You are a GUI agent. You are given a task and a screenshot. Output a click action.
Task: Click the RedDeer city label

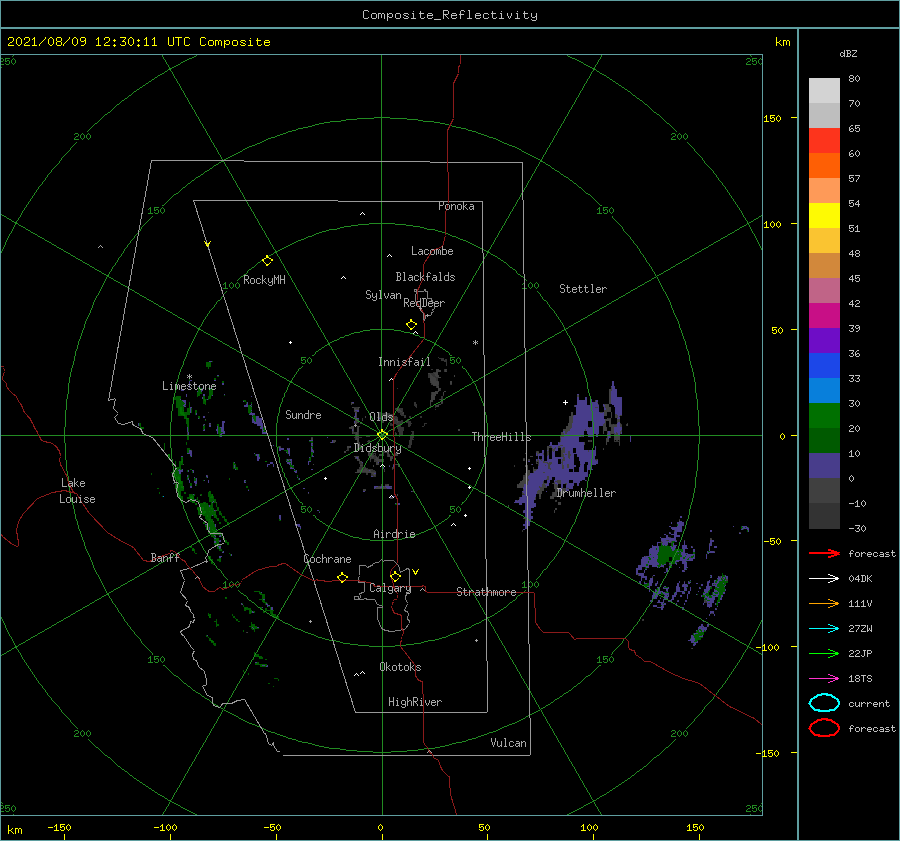coord(424,303)
